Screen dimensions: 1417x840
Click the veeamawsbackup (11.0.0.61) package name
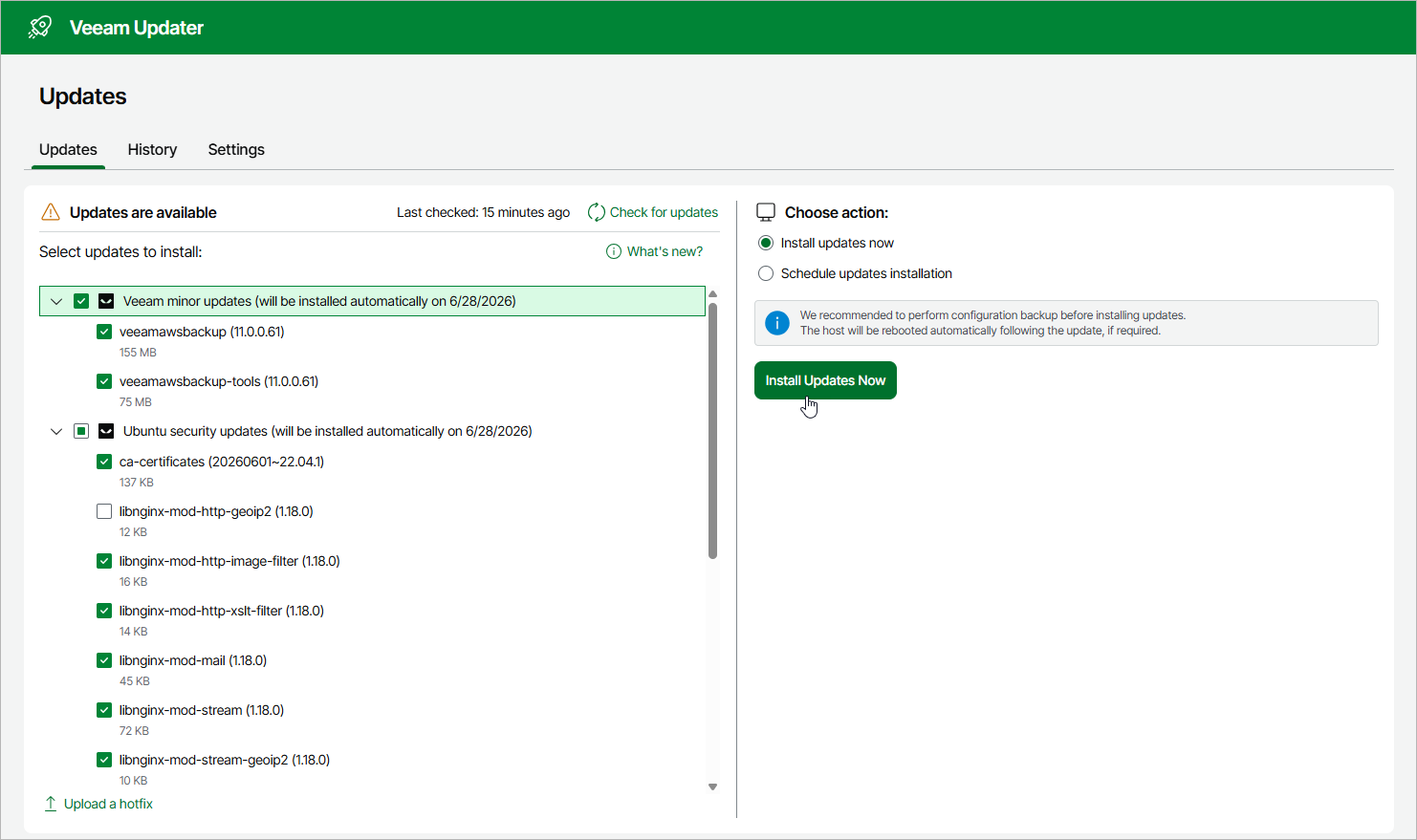pyautogui.click(x=202, y=332)
